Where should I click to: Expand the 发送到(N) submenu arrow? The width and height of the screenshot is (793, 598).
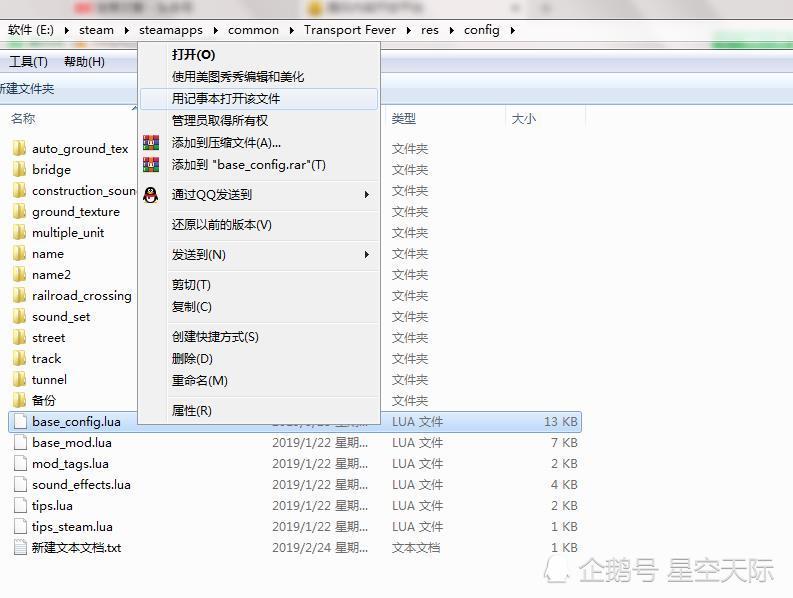click(367, 254)
